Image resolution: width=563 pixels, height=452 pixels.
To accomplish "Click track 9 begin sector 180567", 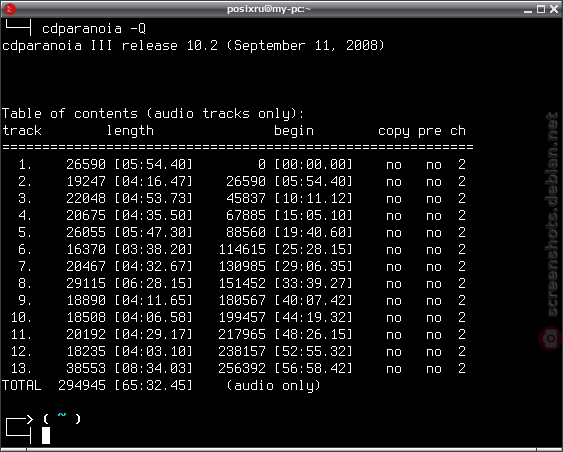I will pos(242,300).
